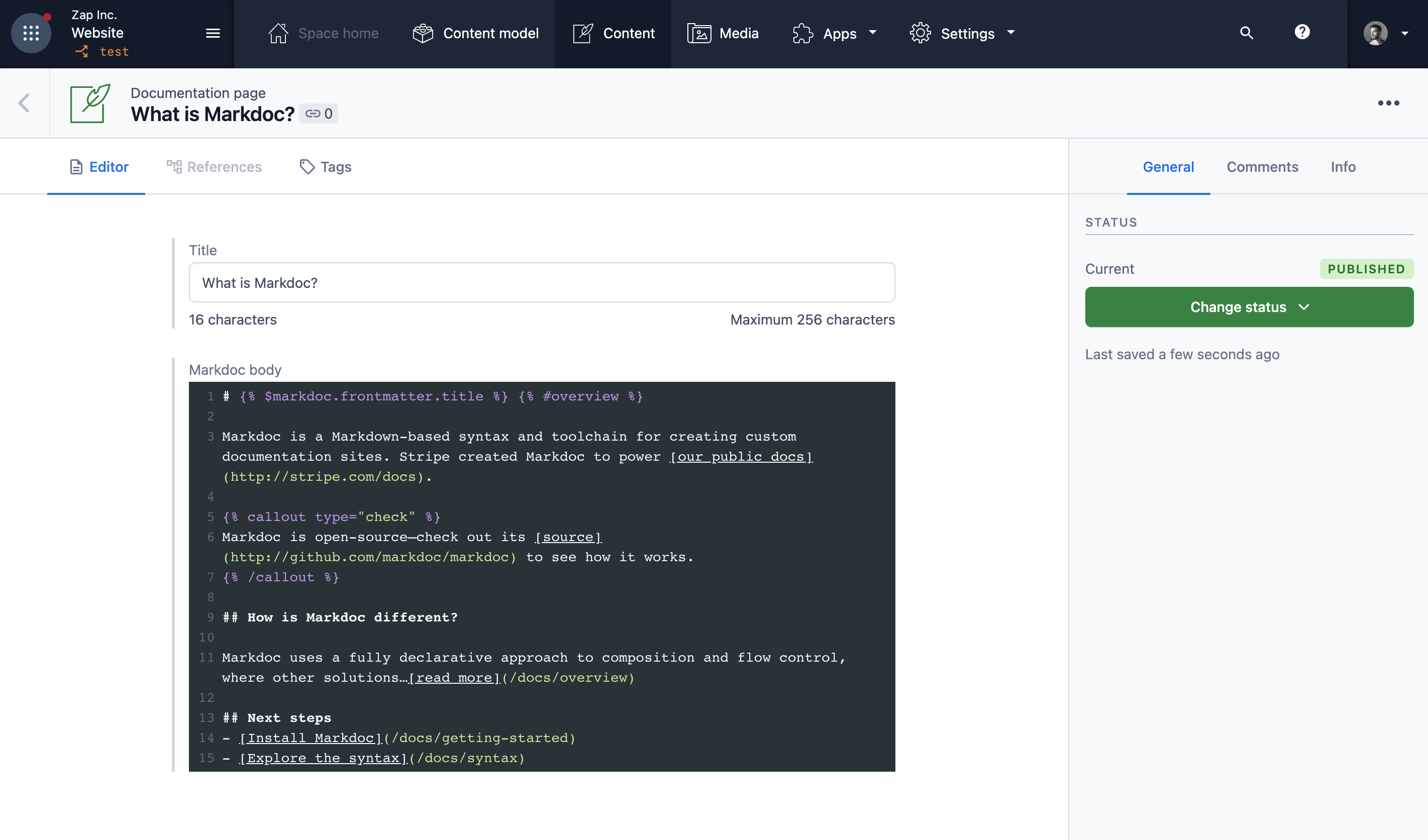Open the Apps dropdown arrow
The height and width of the screenshot is (840, 1428).
pos(871,33)
